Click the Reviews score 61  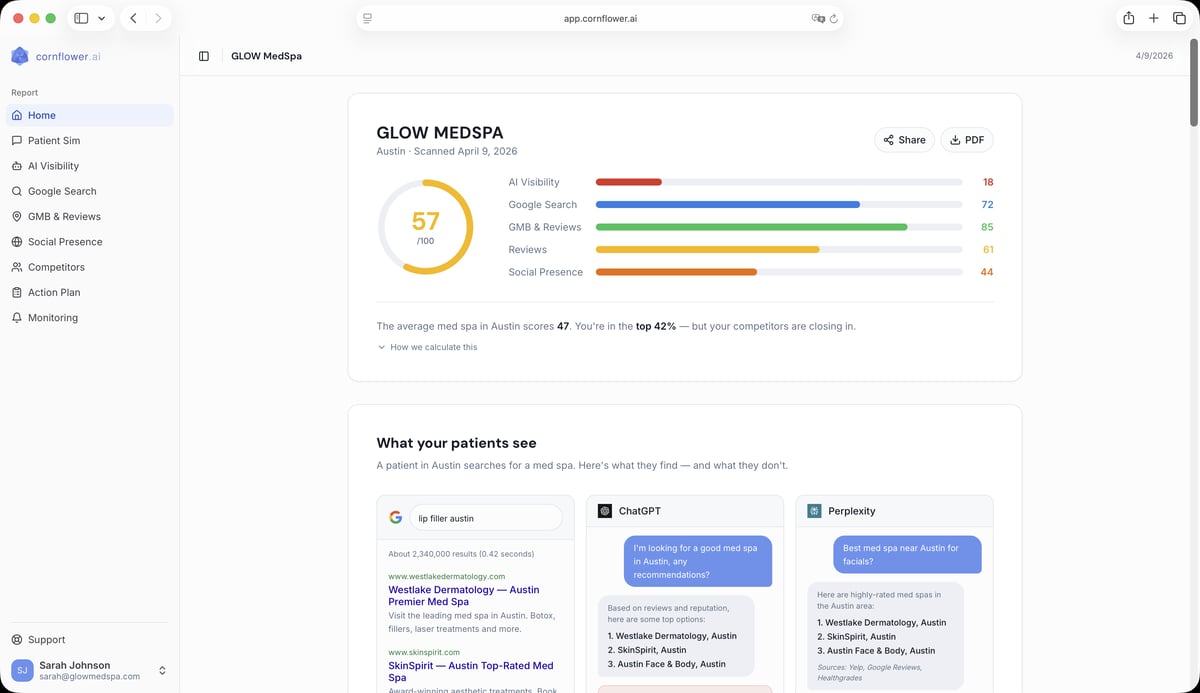coord(987,249)
